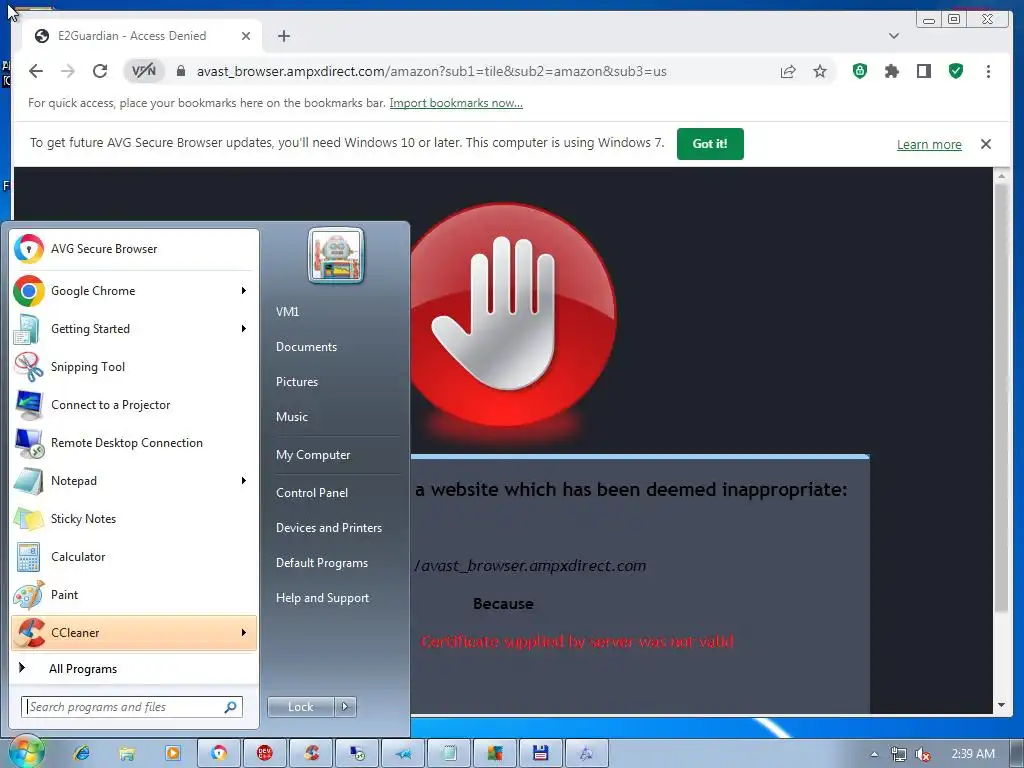The width and height of the screenshot is (1024, 768).
Task: Open Documents from Start menu
Action: tap(306, 347)
